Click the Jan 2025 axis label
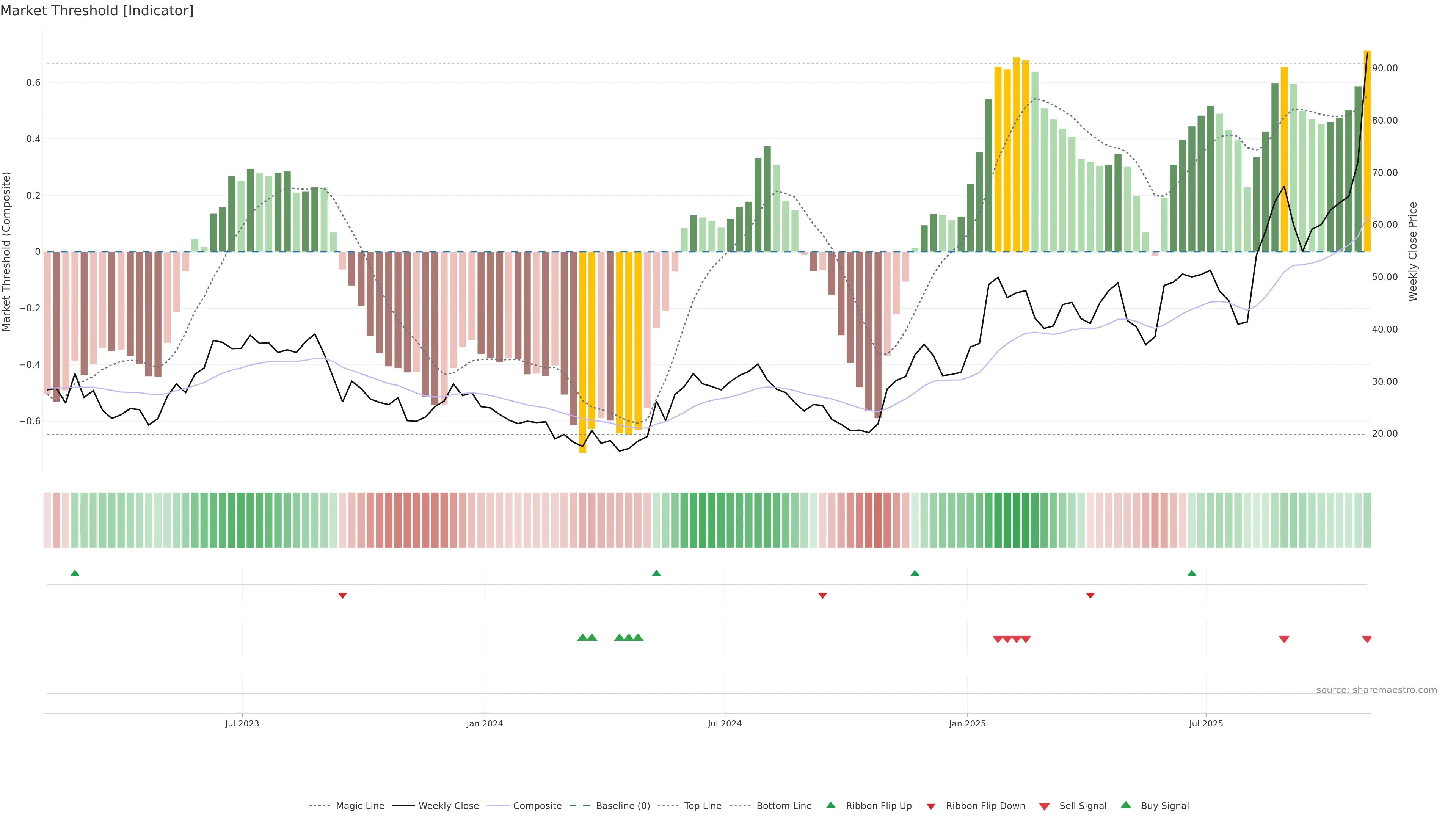1456x819 pixels. pos(967,723)
